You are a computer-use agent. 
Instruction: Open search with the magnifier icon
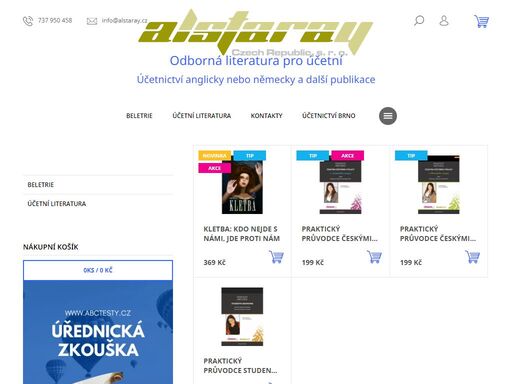[419, 21]
